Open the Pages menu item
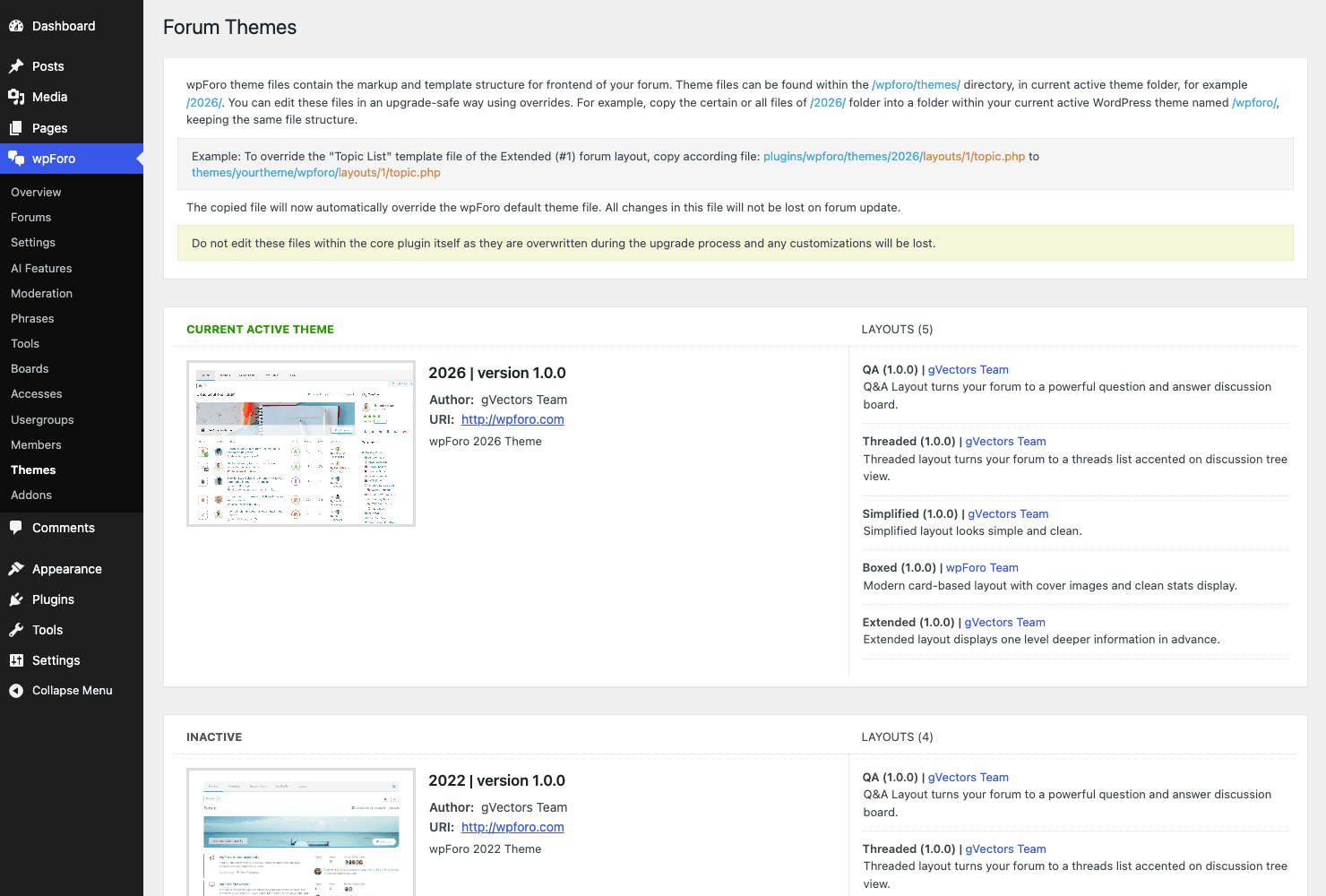This screenshot has width=1326, height=896. tap(72, 128)
